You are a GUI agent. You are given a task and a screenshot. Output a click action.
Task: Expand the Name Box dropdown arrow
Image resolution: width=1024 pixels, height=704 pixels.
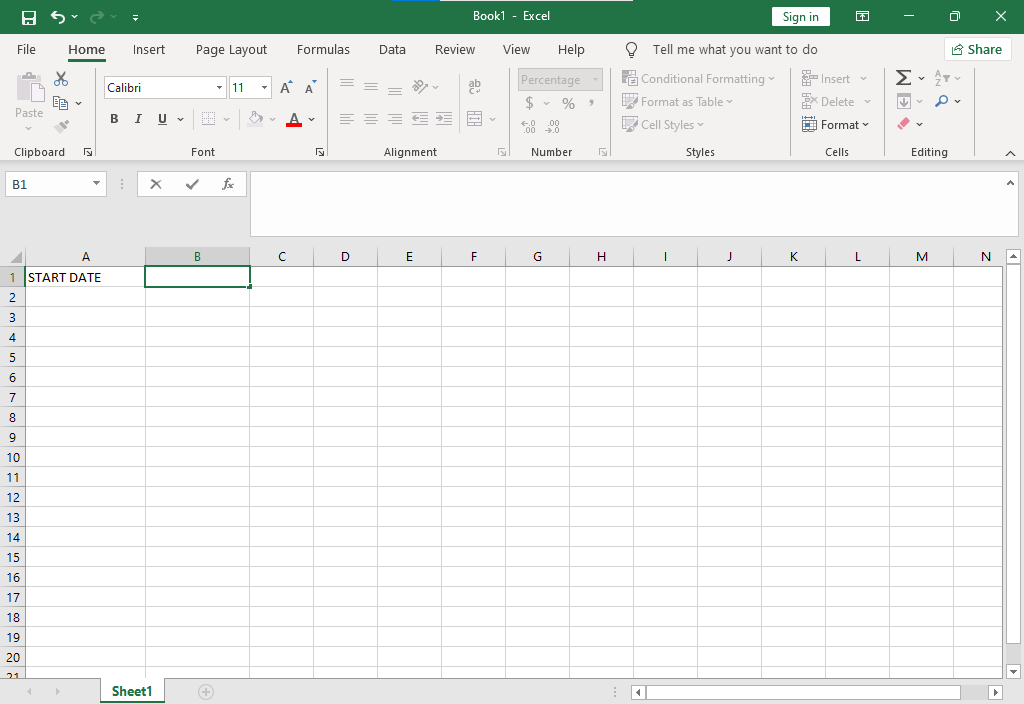pyautogui.click(x=96, y=184)
